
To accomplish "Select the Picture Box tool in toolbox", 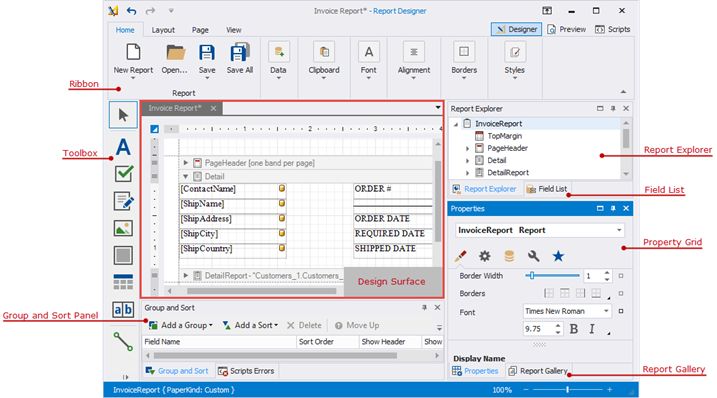I will point(123,228).
